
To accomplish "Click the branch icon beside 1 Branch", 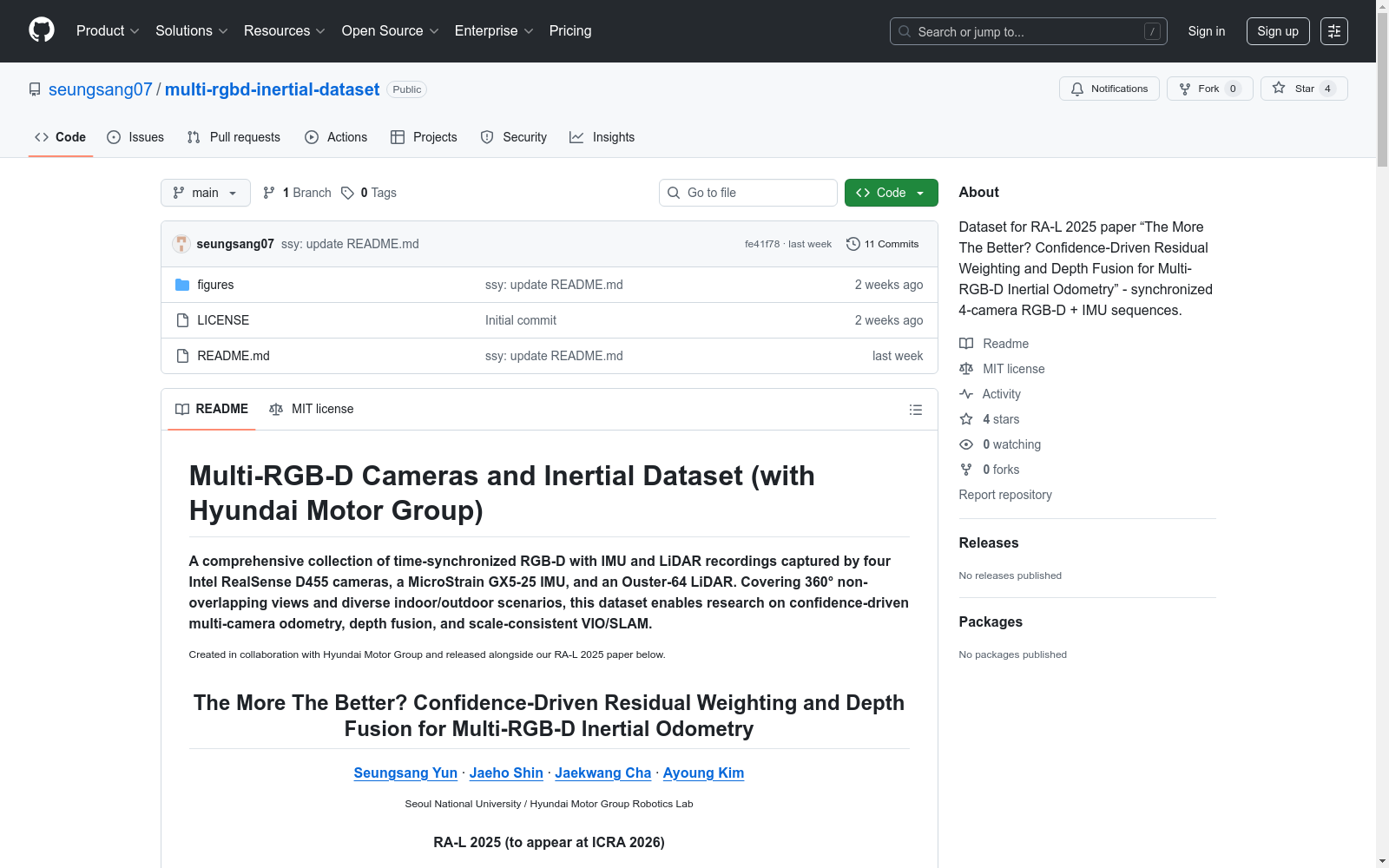I will click(x=269, y=193).
